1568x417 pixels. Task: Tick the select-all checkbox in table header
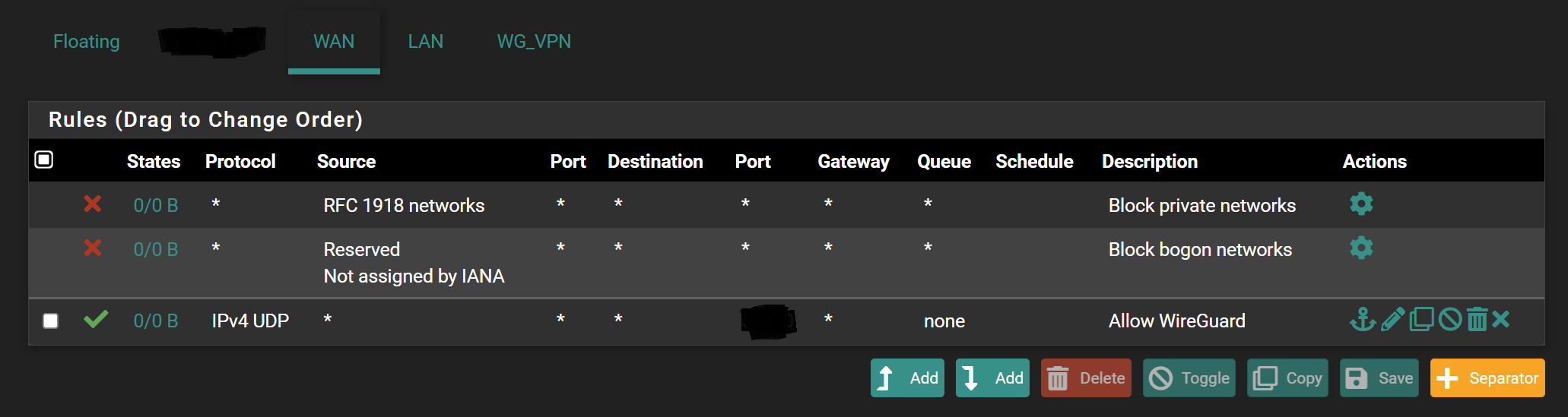point(44,160)
